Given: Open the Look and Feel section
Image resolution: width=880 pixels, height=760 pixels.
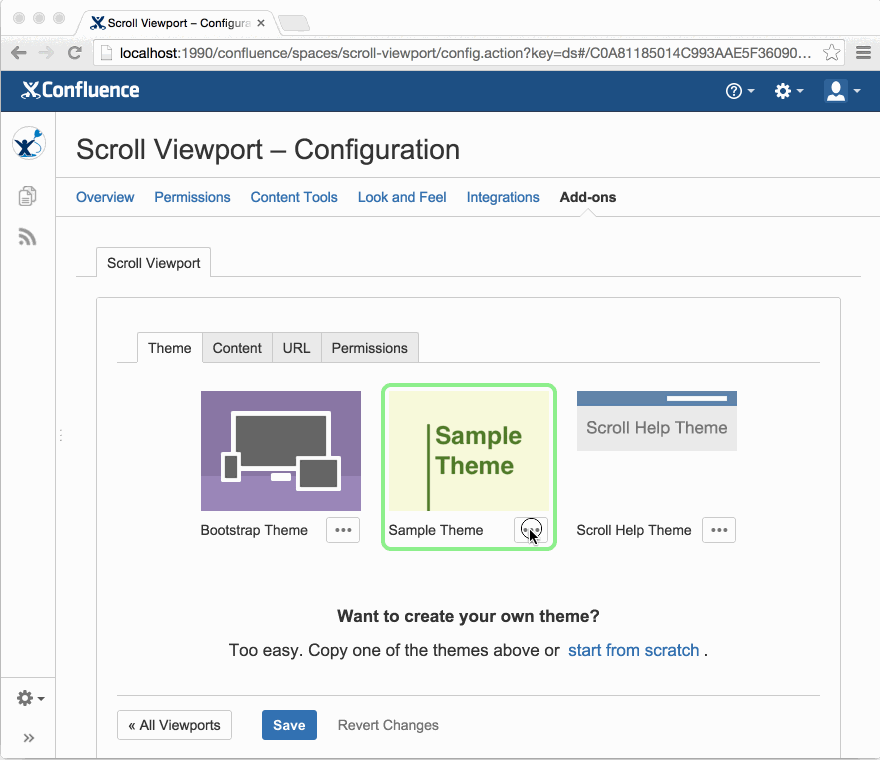Looking at the screenshot, I should [402, 197].
